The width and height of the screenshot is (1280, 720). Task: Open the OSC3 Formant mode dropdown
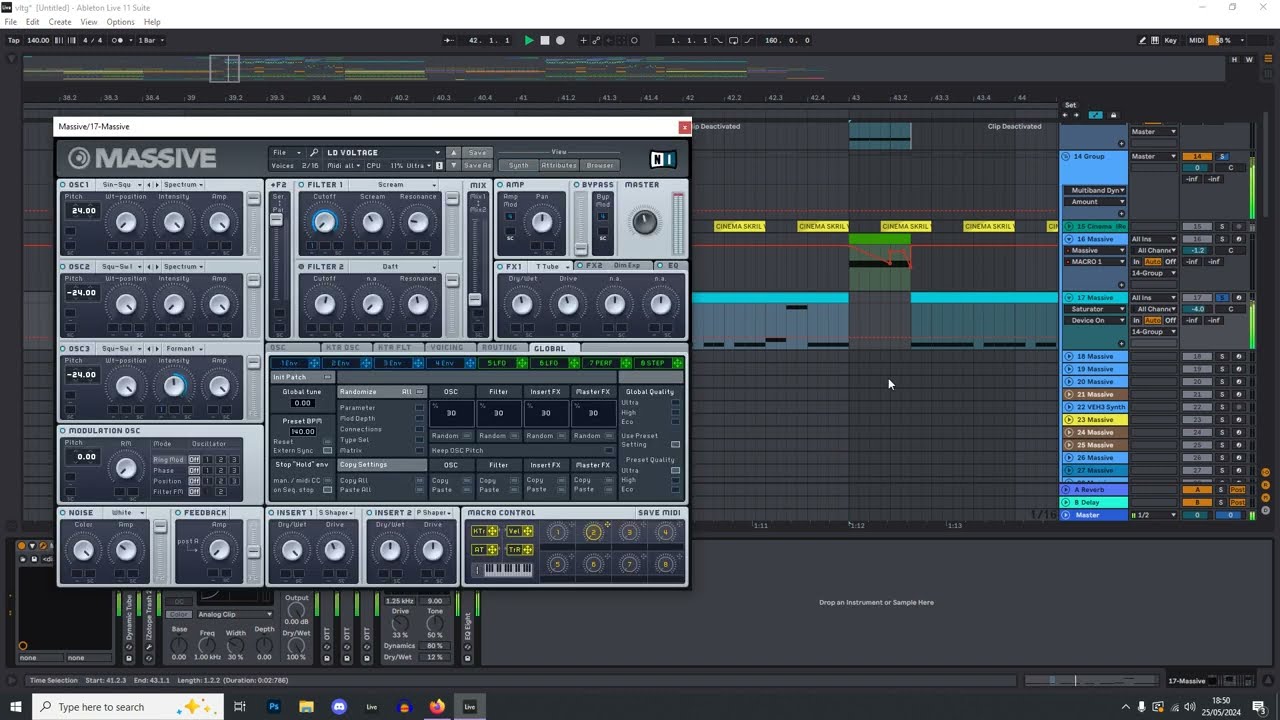(182, 349)
